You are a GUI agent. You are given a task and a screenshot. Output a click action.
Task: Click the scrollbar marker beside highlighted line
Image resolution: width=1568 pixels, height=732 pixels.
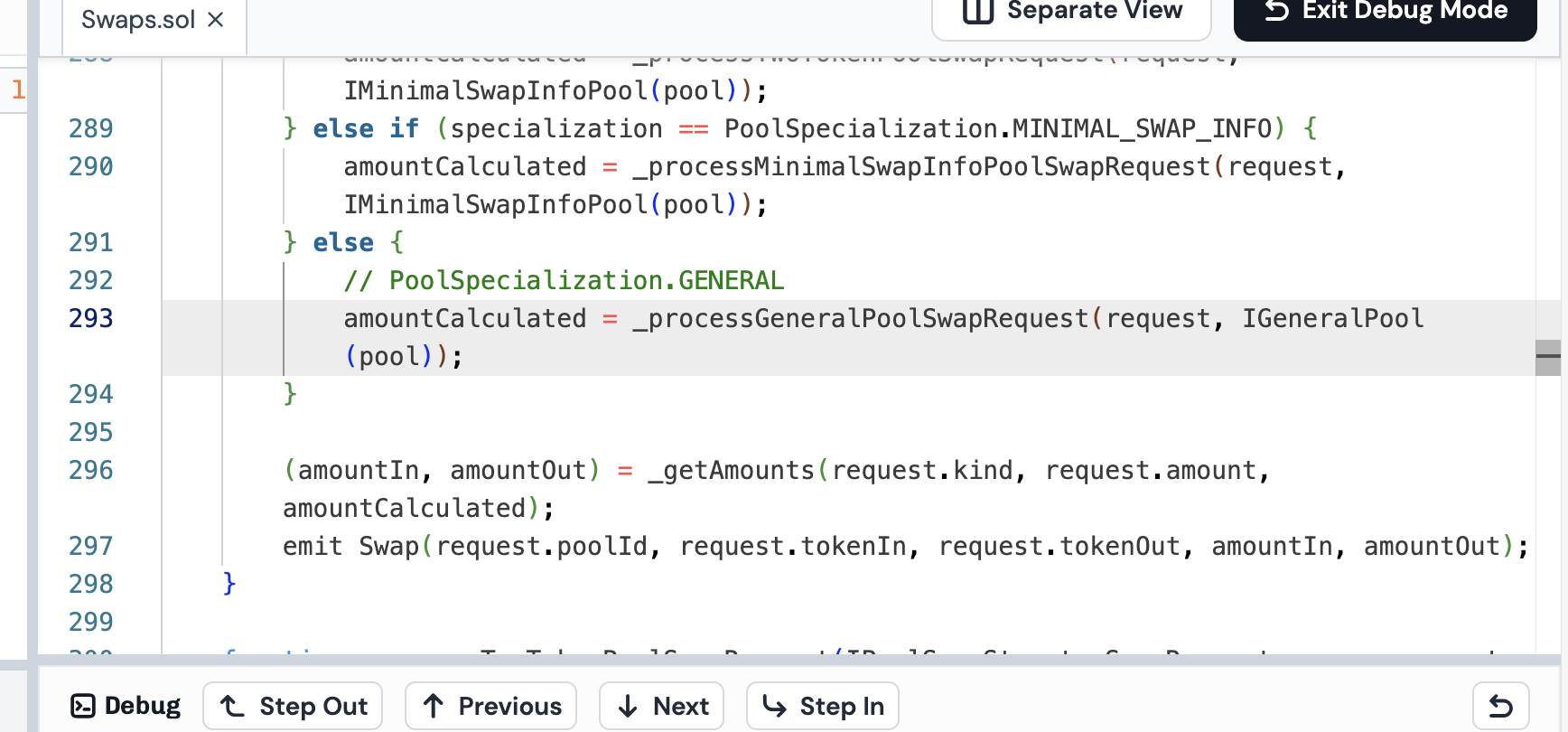1547,357
